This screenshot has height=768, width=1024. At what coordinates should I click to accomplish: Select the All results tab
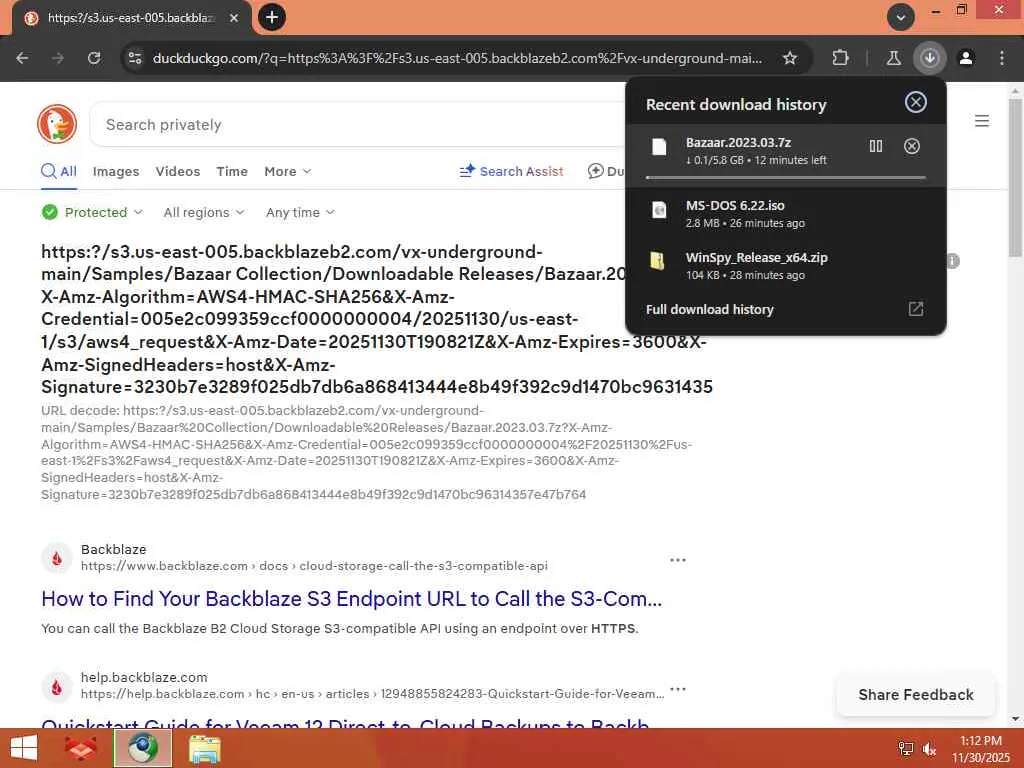(59, 171)
